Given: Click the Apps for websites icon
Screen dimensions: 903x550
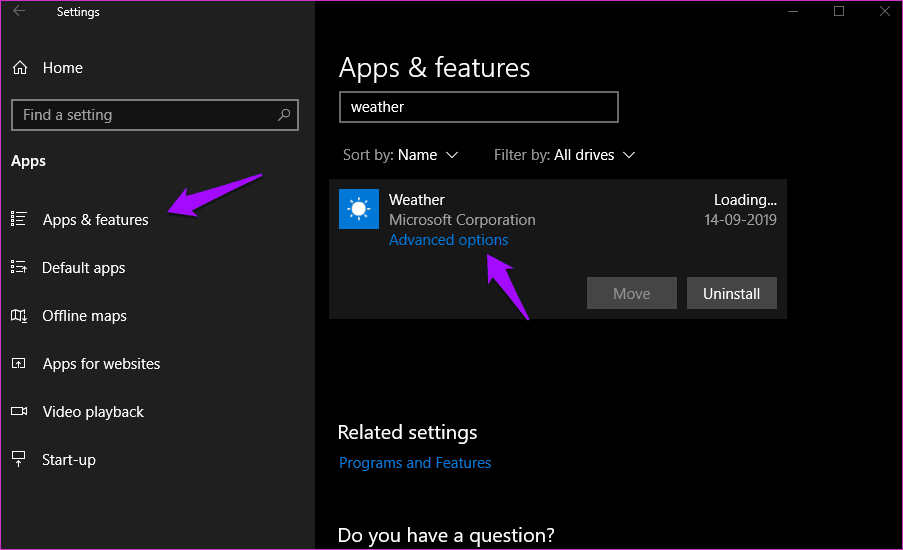Looking at the screenshot, I should tap(19, 363).
